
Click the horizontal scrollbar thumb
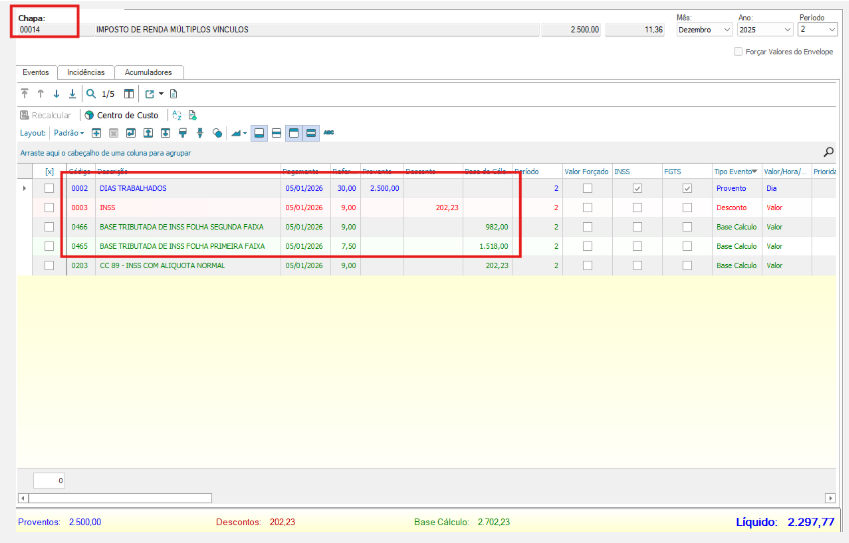120,498
